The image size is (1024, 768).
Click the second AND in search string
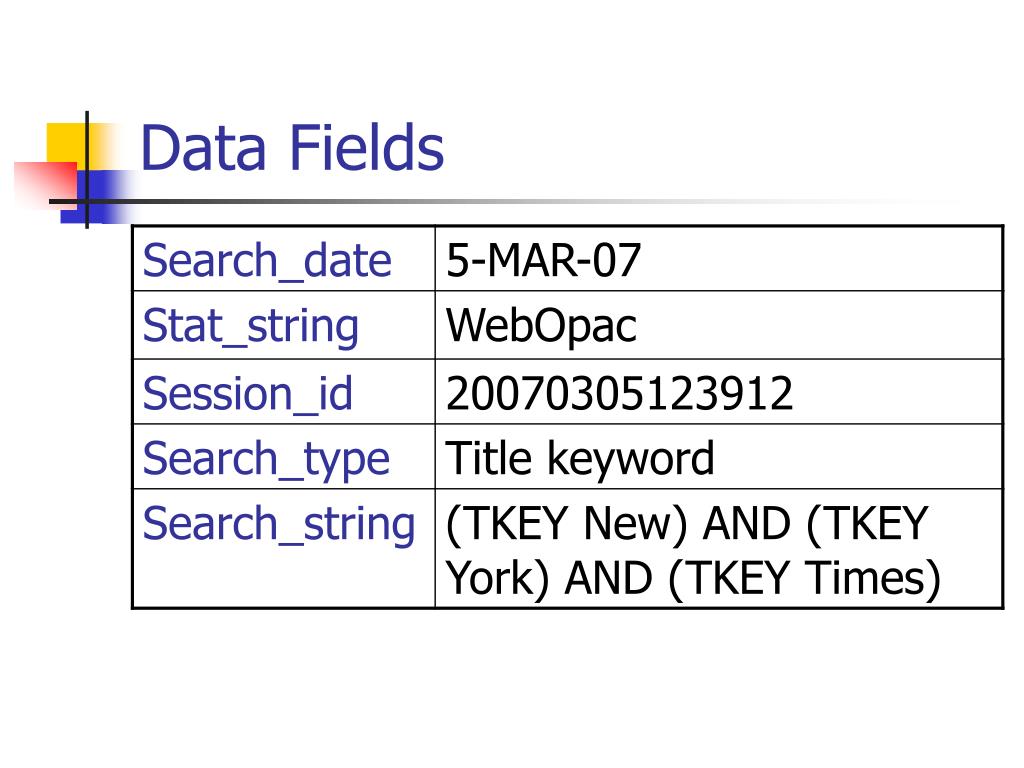[x=609, y=579]
